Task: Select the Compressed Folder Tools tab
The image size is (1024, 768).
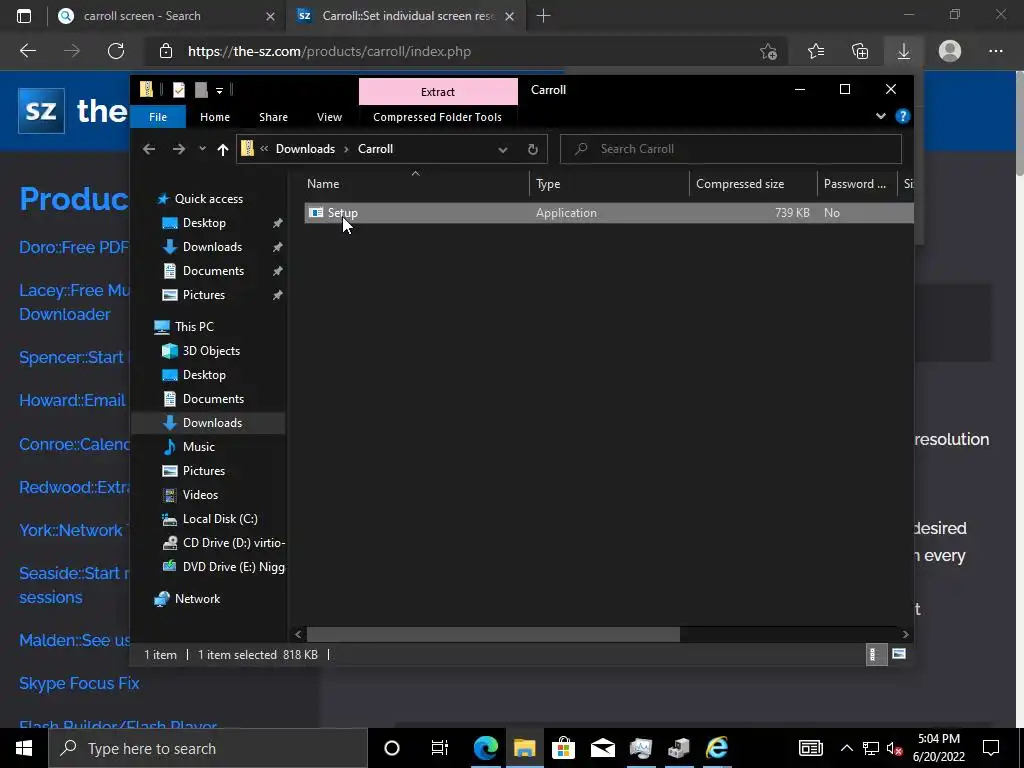Action: click(x=438, y=117)
